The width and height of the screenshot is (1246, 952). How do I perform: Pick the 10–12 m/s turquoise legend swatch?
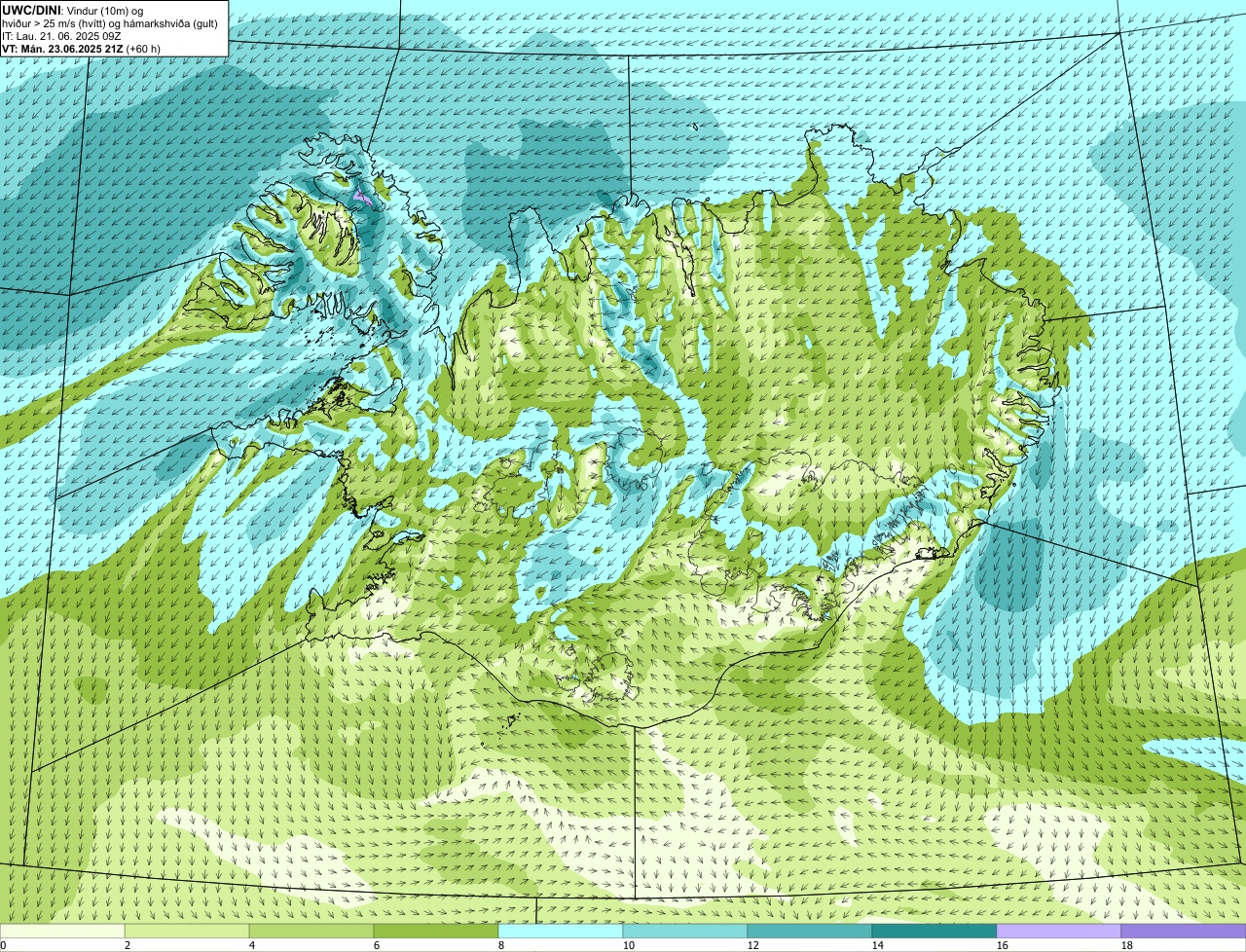pos(685,931)
